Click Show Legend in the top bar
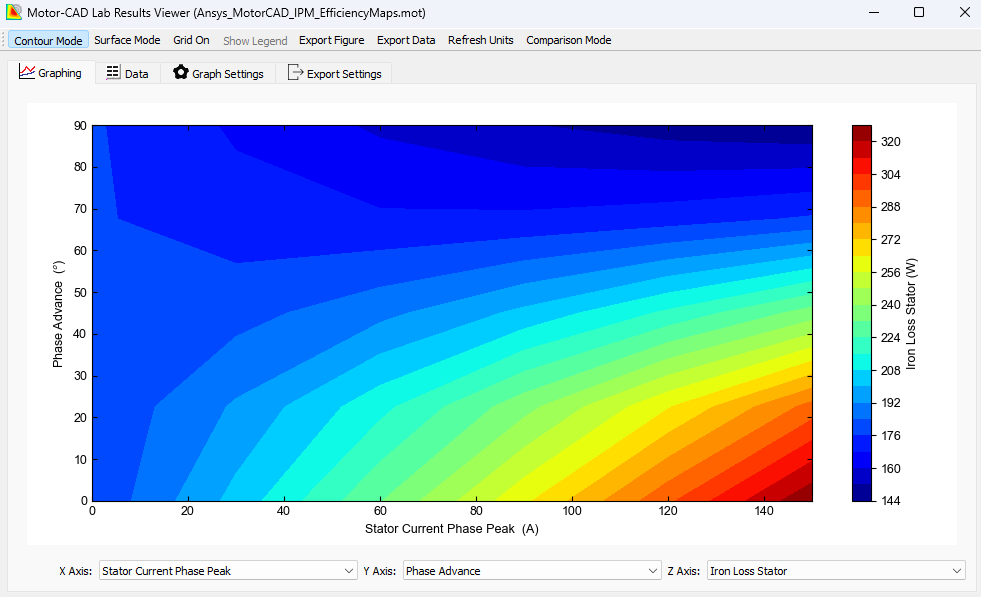The height and width of the screenshot is (597, 981). point(255,40)
